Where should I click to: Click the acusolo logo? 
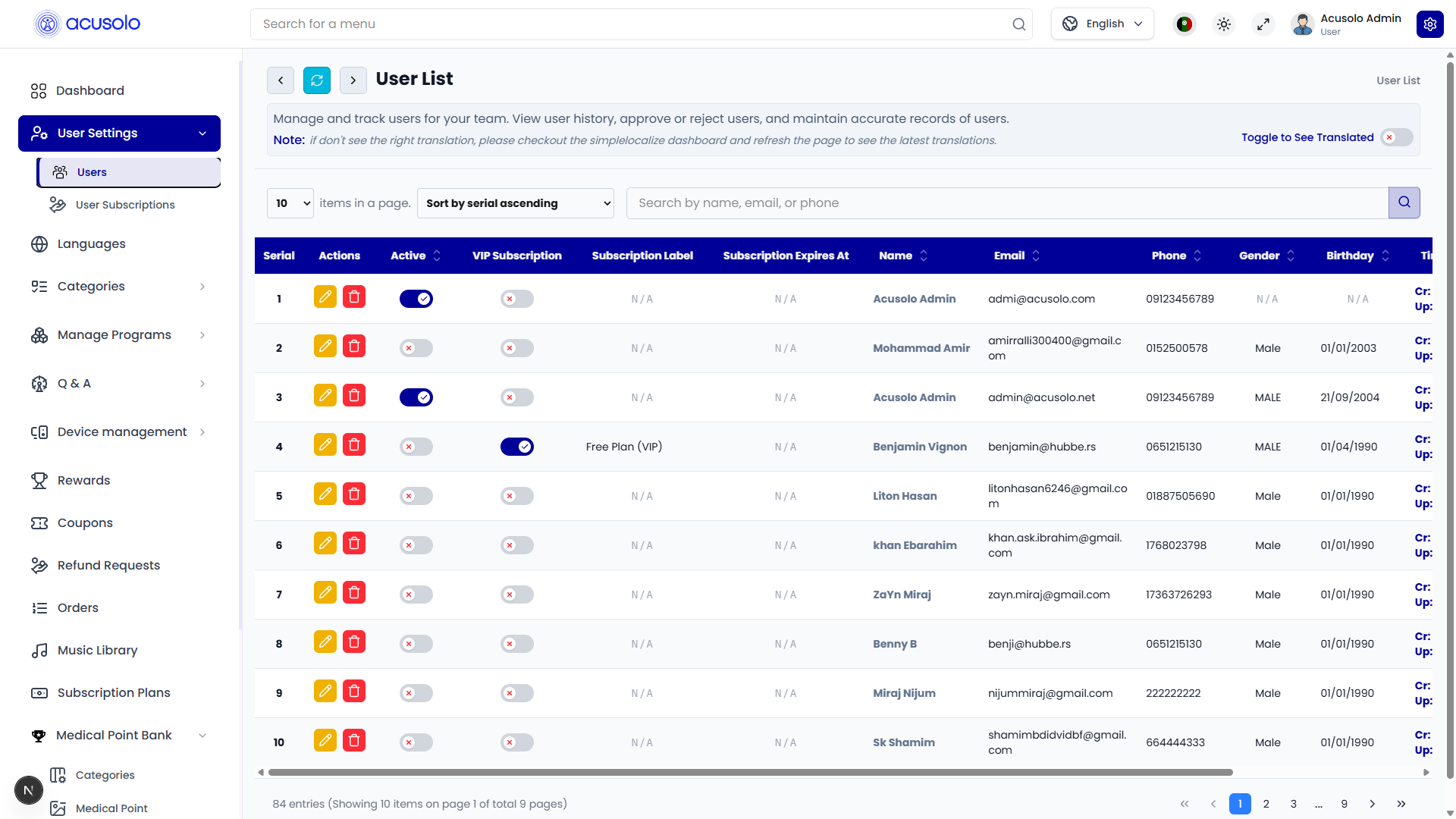tap(87, 24)
